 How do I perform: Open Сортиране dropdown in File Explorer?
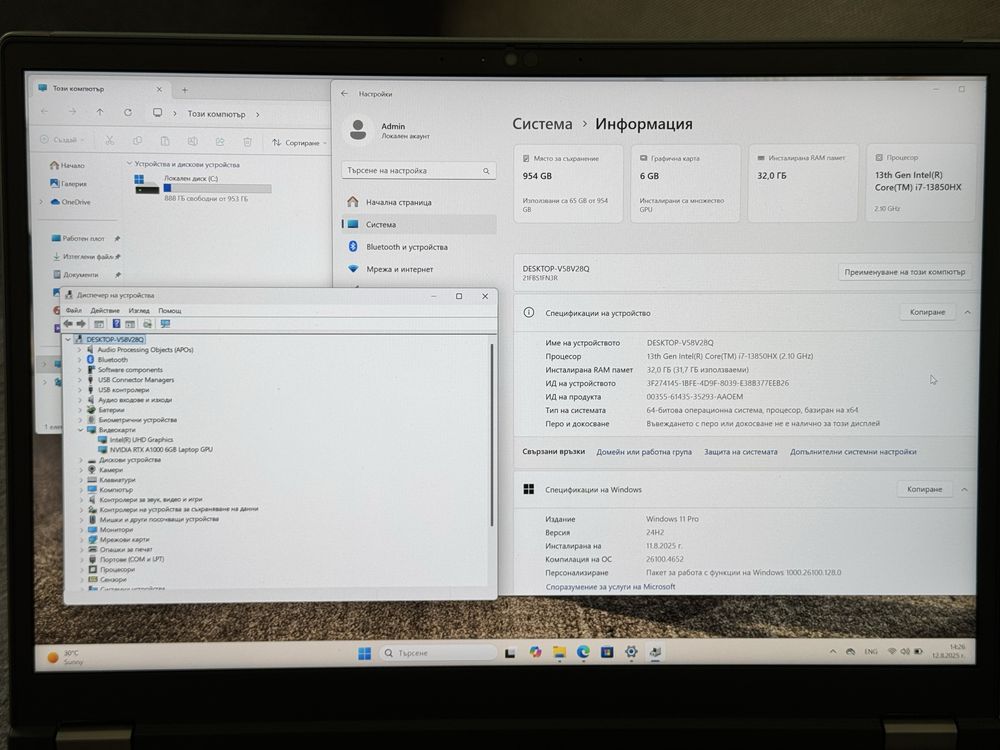point(299,142)
